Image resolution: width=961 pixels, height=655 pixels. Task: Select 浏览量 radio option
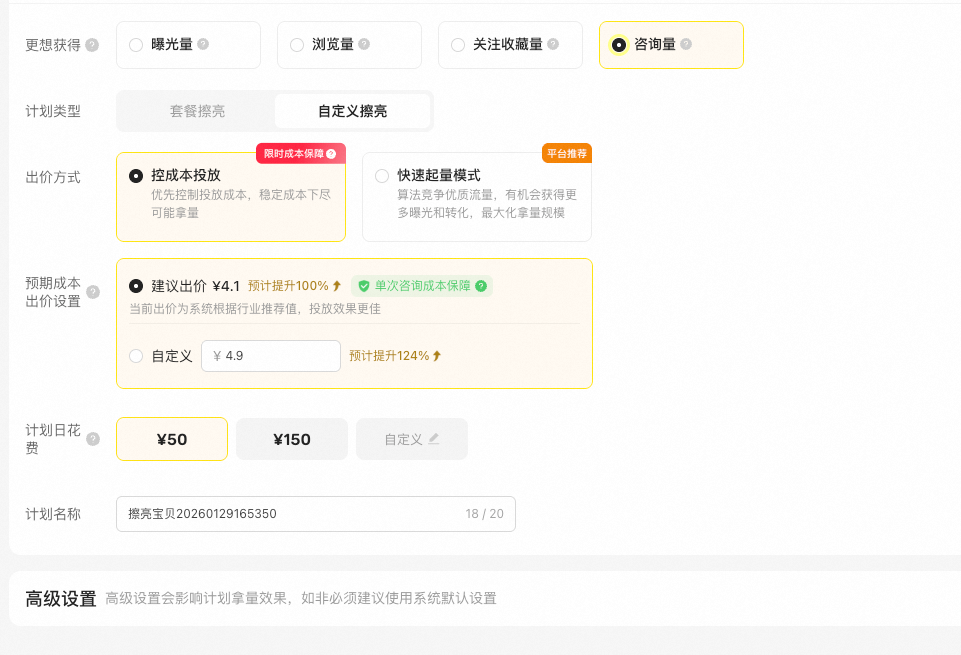tap(297, 45)
